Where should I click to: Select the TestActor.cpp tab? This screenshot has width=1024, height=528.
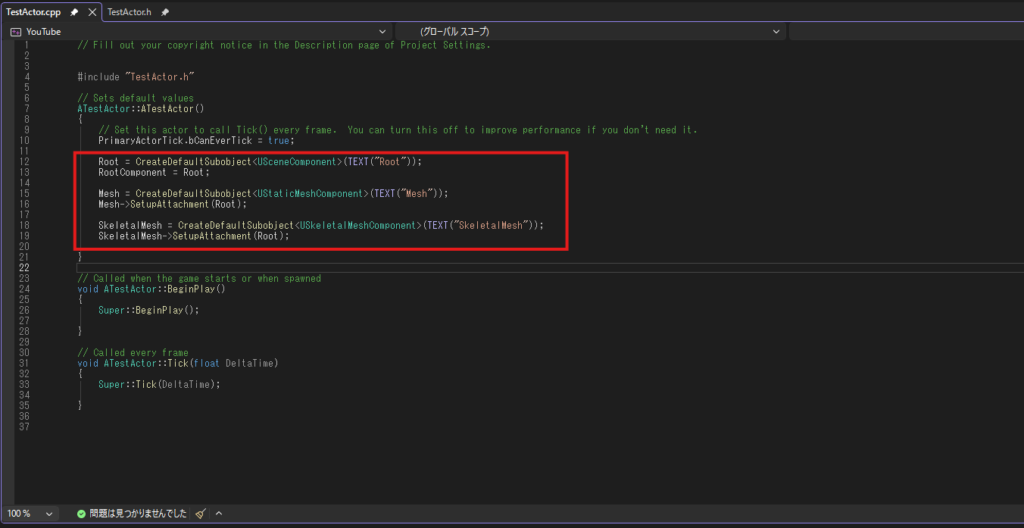(35, 12)
